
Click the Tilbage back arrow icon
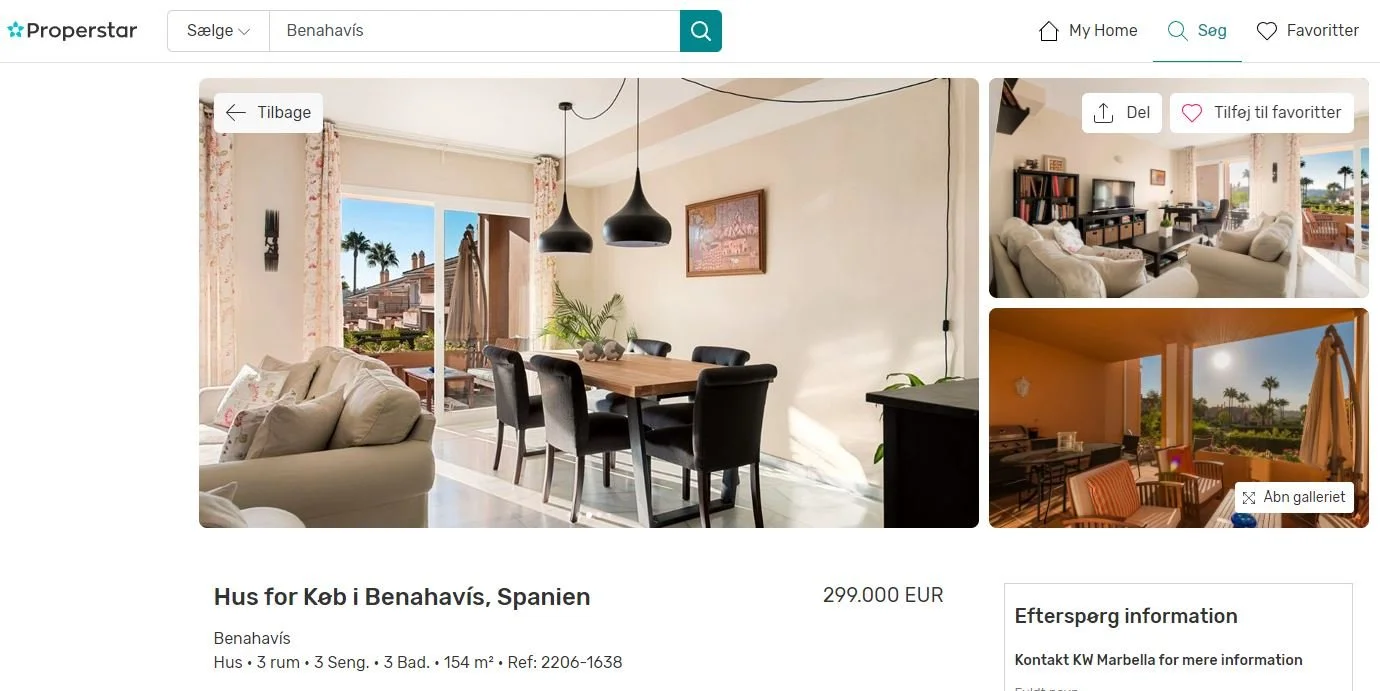236,113
